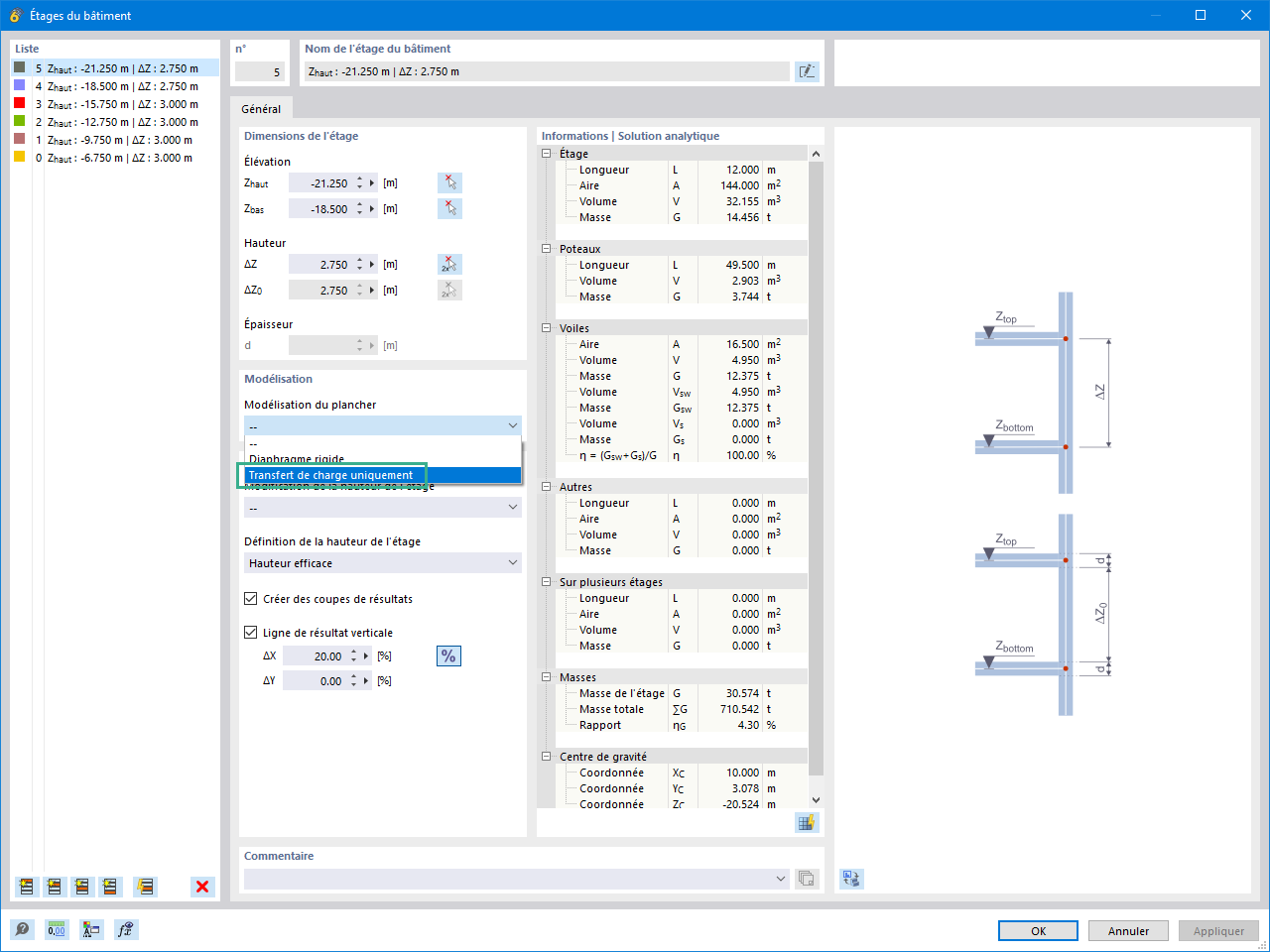Click the dark gray swatch of story 5
This screenshot has height=952, width=1270.
(x=19, y=67)
